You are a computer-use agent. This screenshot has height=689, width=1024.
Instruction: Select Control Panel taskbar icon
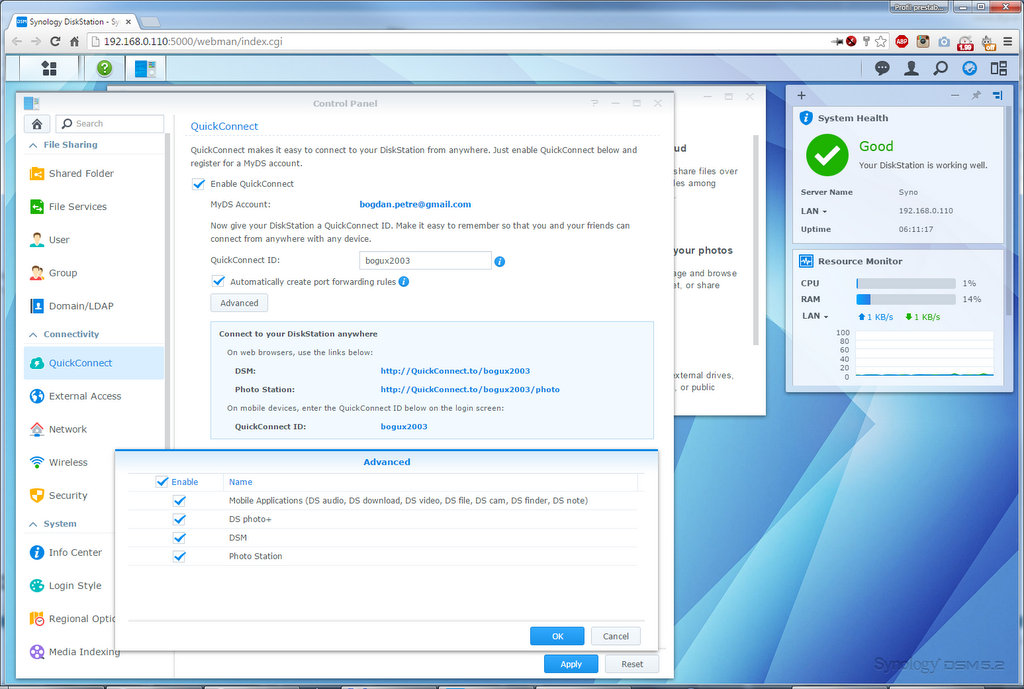click(x=145, y=68)
